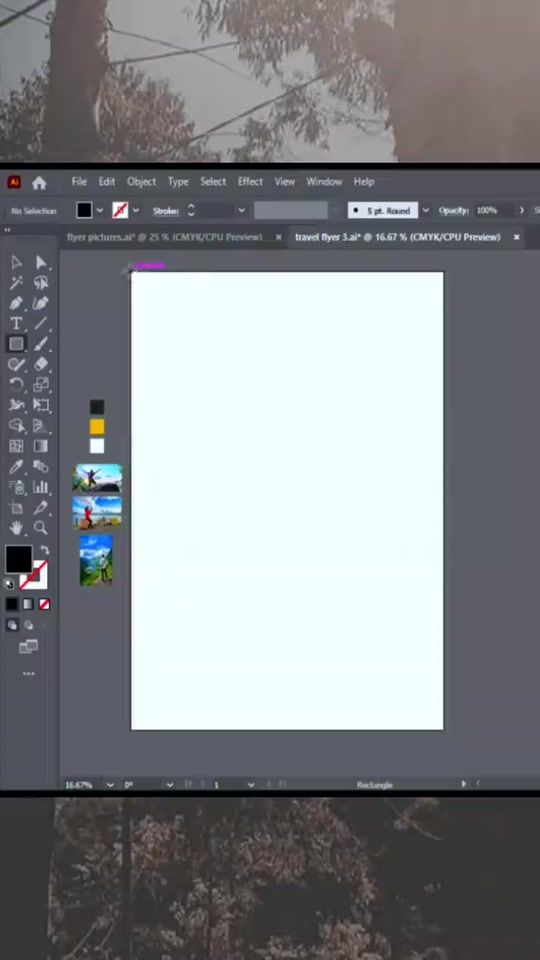The width and height of the screenshot is (540, 960).
Task: Select the Type tool
Action: (x=16, y=323)
